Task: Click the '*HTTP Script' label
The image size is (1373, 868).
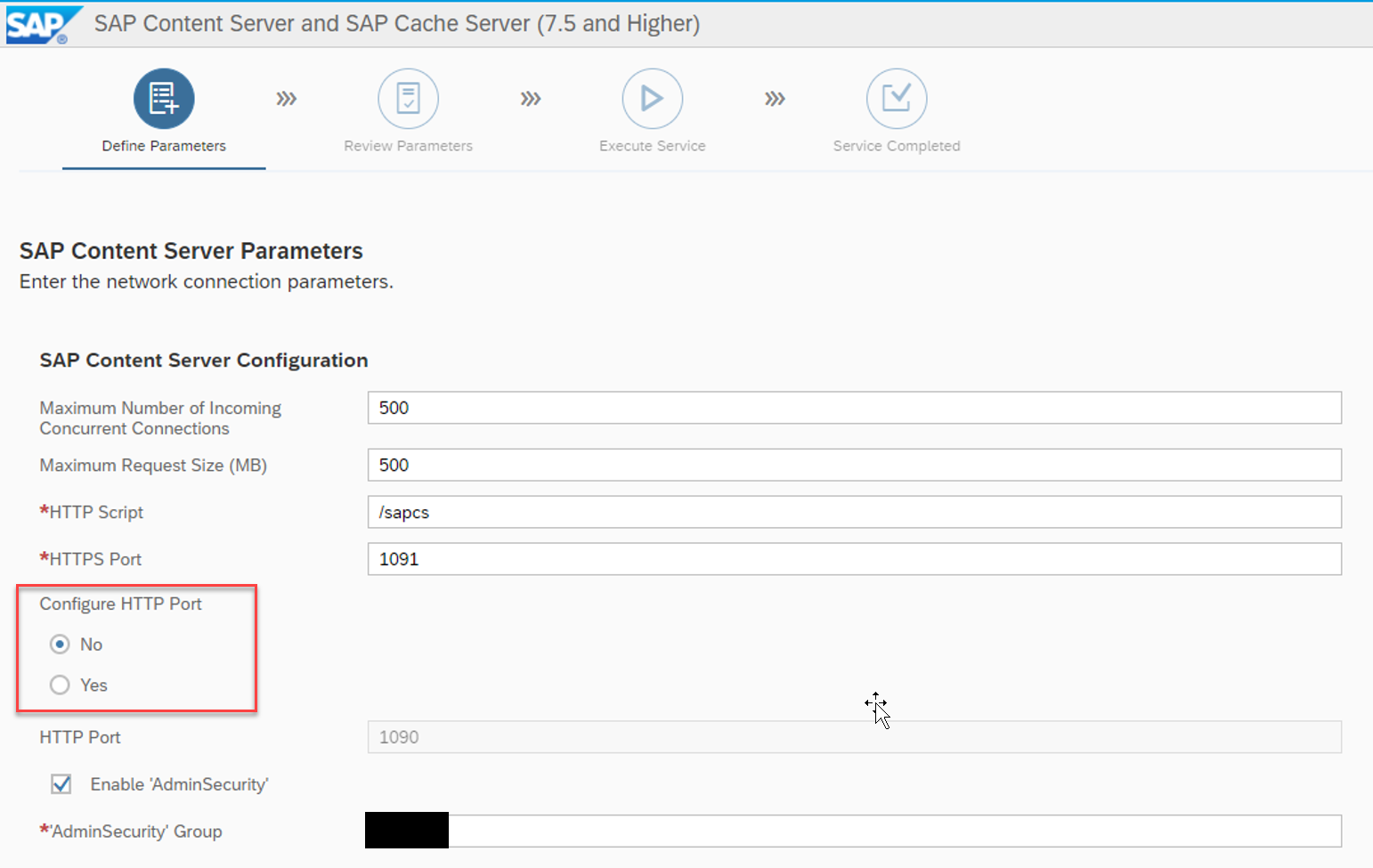Action: (x=92, y=512)
